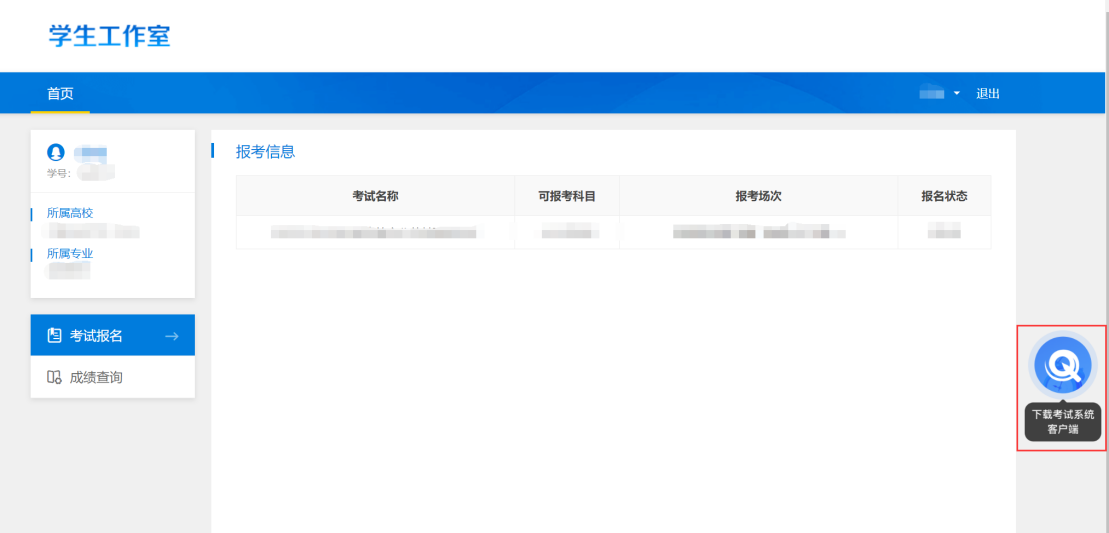Click the clipboard icon beside 考试报名
This screenshot has width=1109, height=533.
55,336
